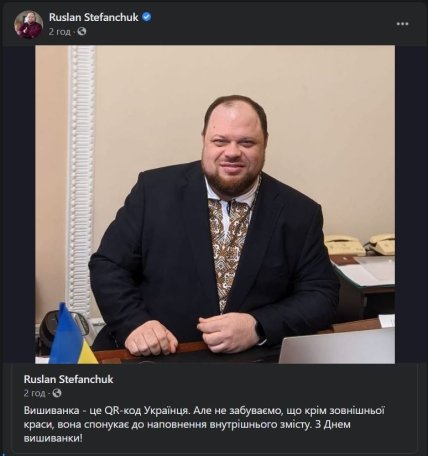Viewport: 428px width, 456px height.
Task: Open the Ruslan Stefanchuk profile from the header name
Action: coord(94,17)
